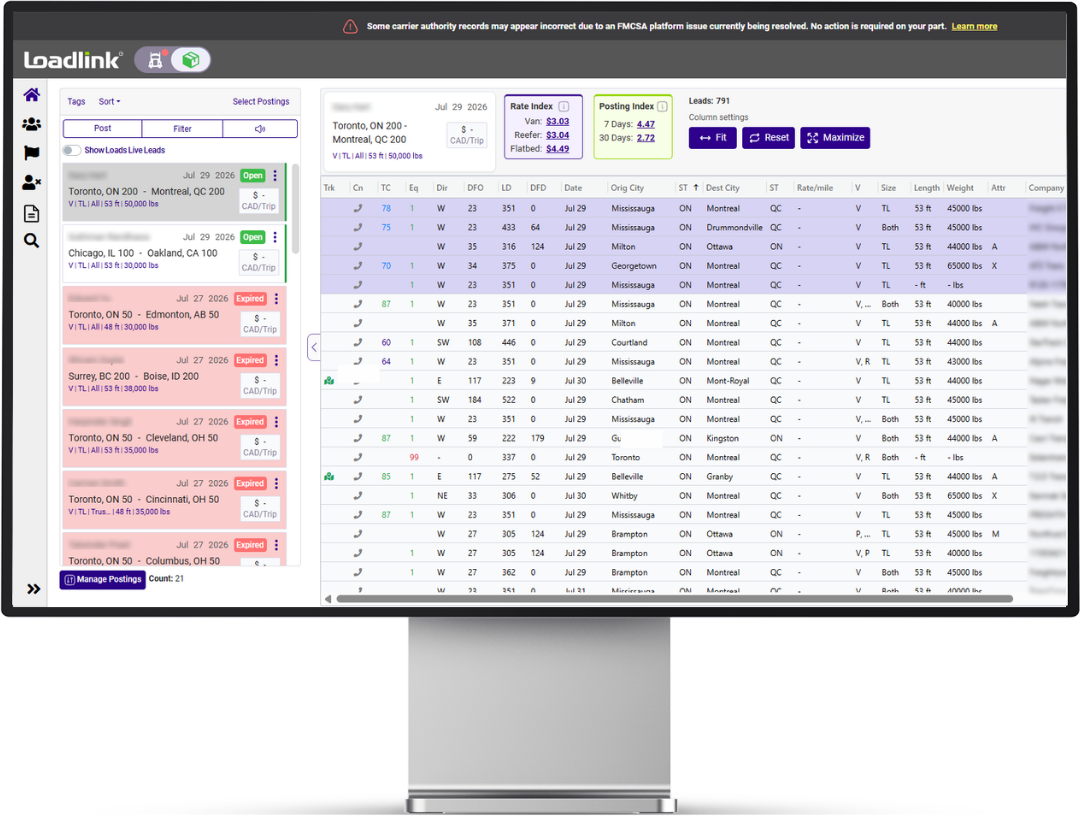Viewport: 1080px width, 817px height.
Task: Click phone icon in Chatham row
Action: point(357,400)
